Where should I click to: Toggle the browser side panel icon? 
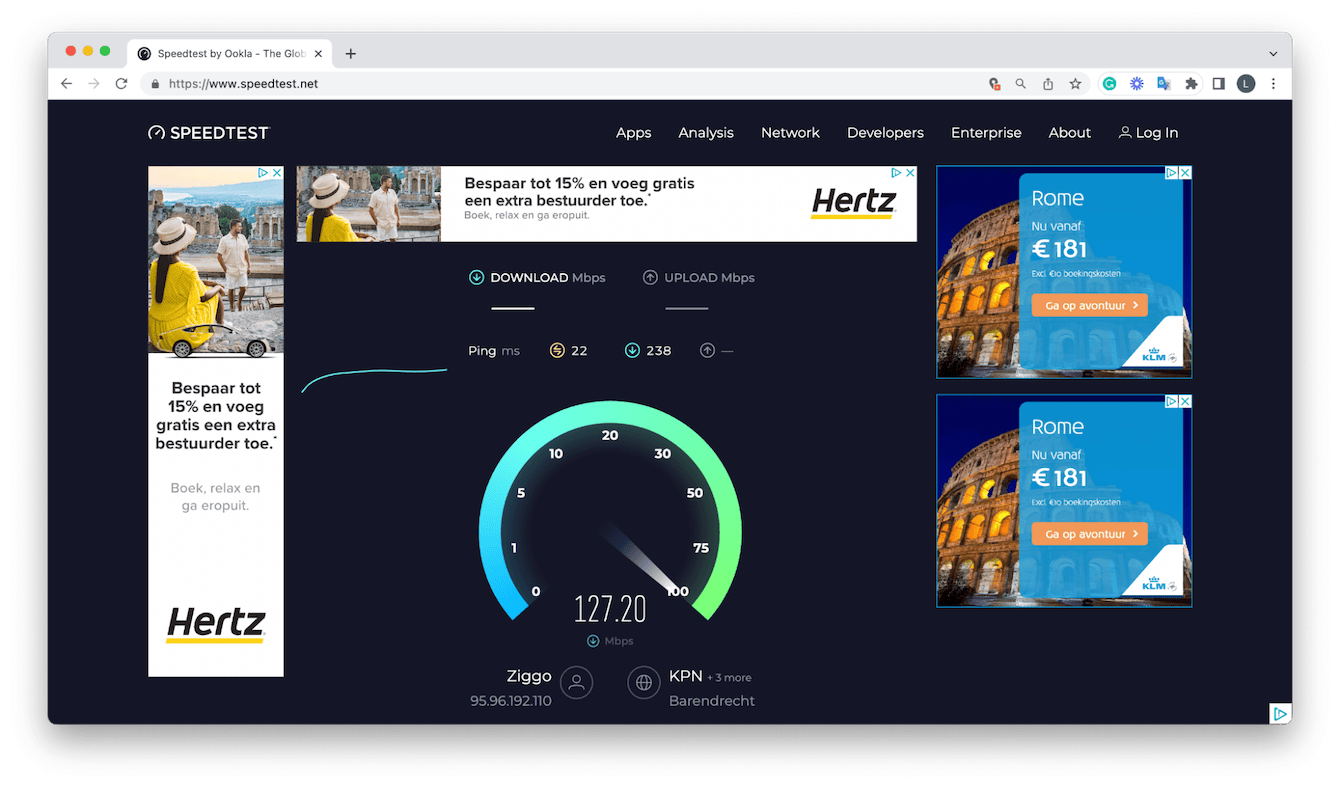tap(1218, 84)
